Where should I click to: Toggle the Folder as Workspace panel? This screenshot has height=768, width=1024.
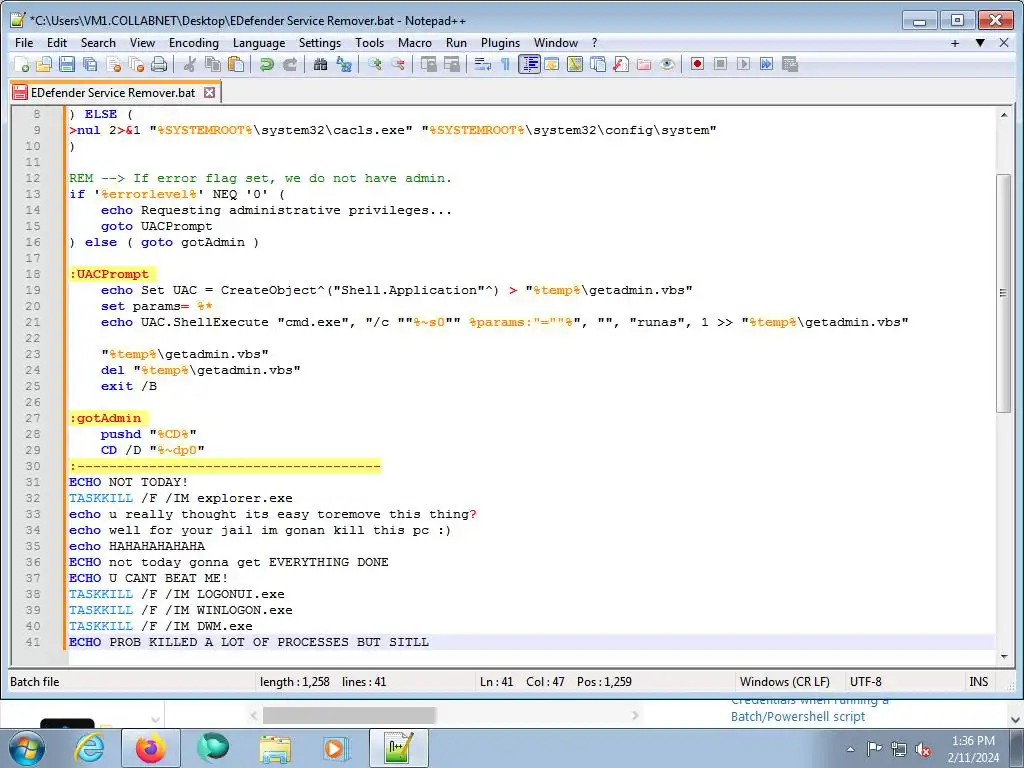(x=644, y=64)
